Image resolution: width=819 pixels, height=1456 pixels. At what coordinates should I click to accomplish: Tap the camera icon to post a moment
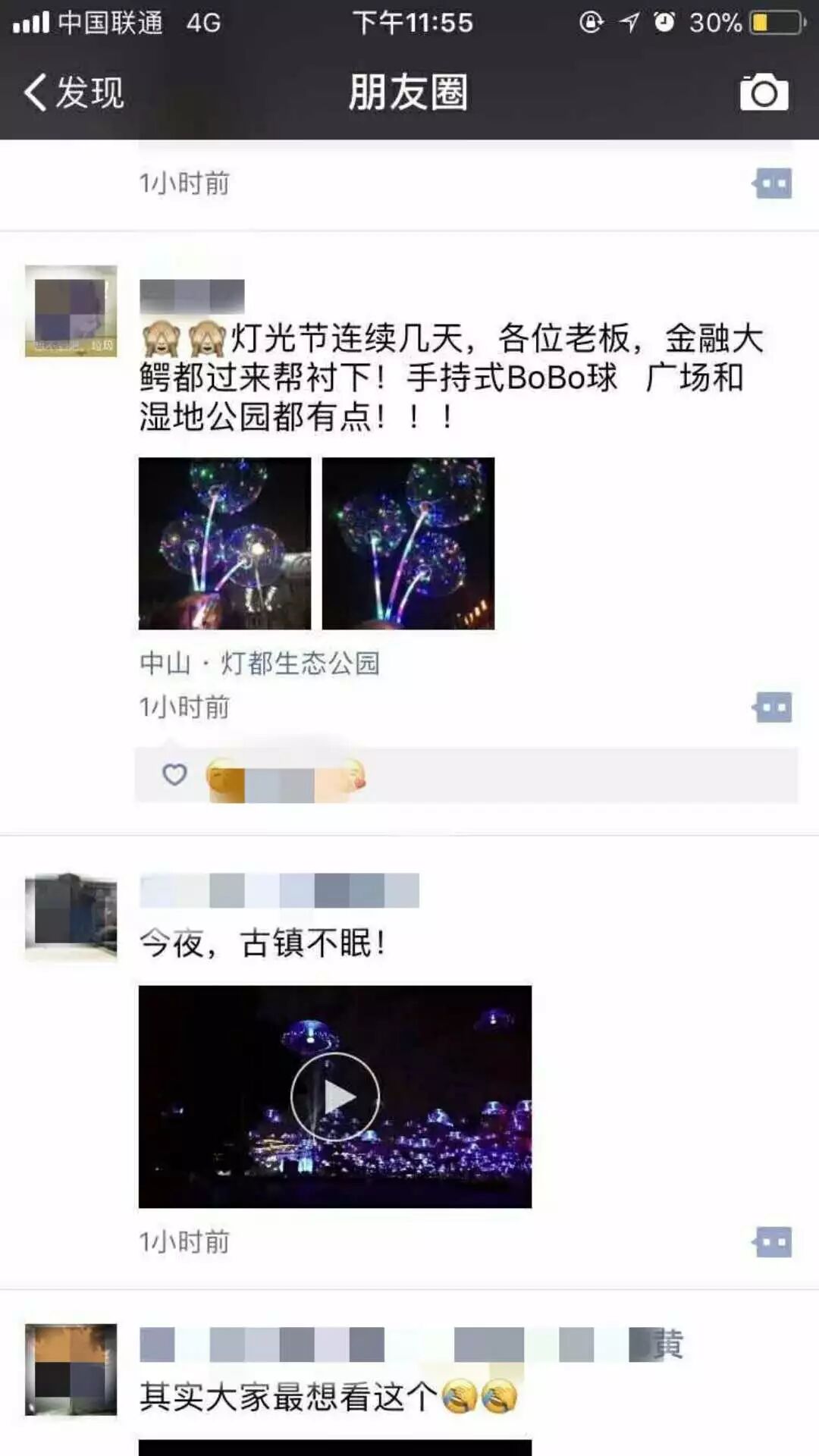pyautogui.click(x=764, y=93)
